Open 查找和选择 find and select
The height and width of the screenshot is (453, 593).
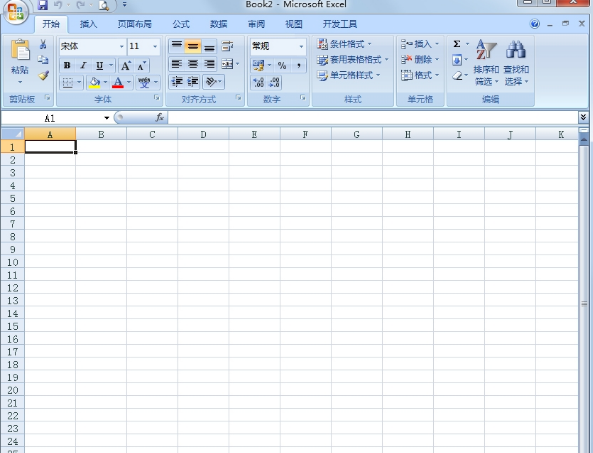(x=516, y=63)
